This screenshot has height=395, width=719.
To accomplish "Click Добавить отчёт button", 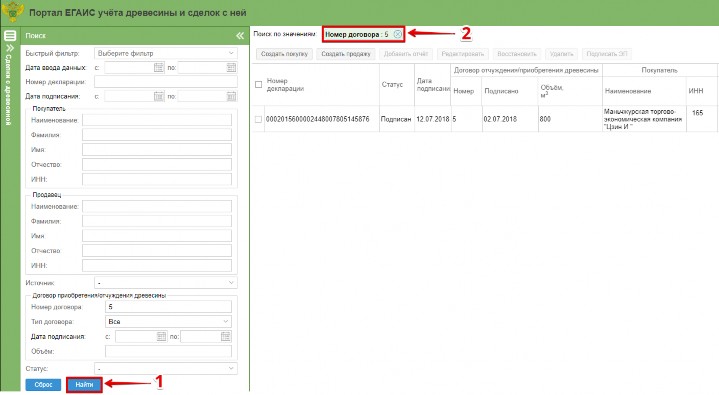I will pyautogui.click(x=406, y=54).
